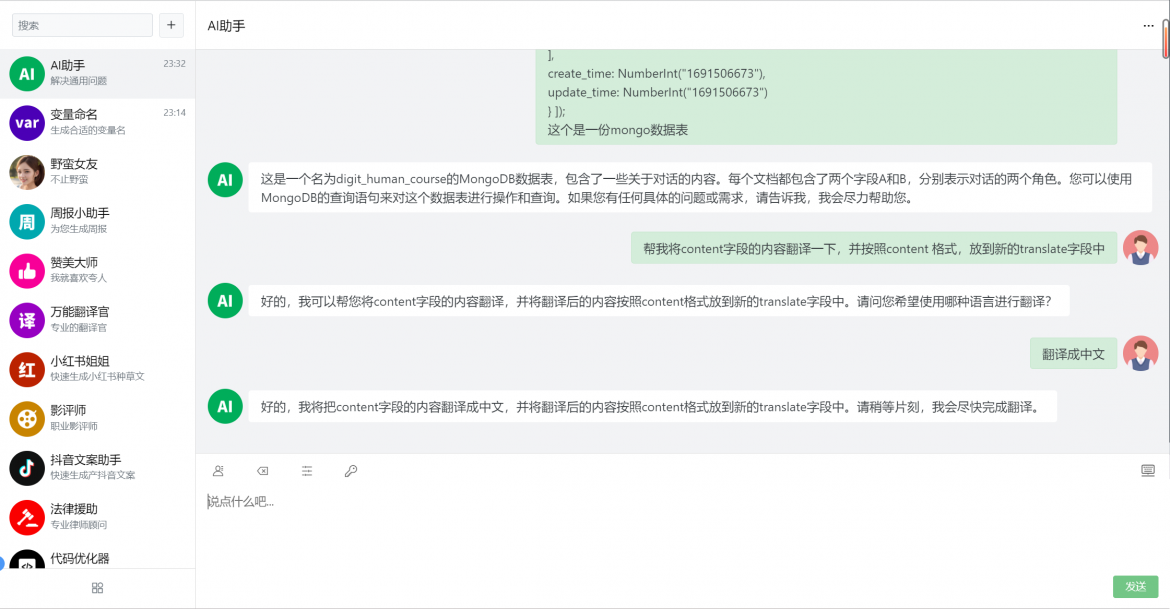
Task: Click the 发送 send button
Action: [x=1136, y=587]
